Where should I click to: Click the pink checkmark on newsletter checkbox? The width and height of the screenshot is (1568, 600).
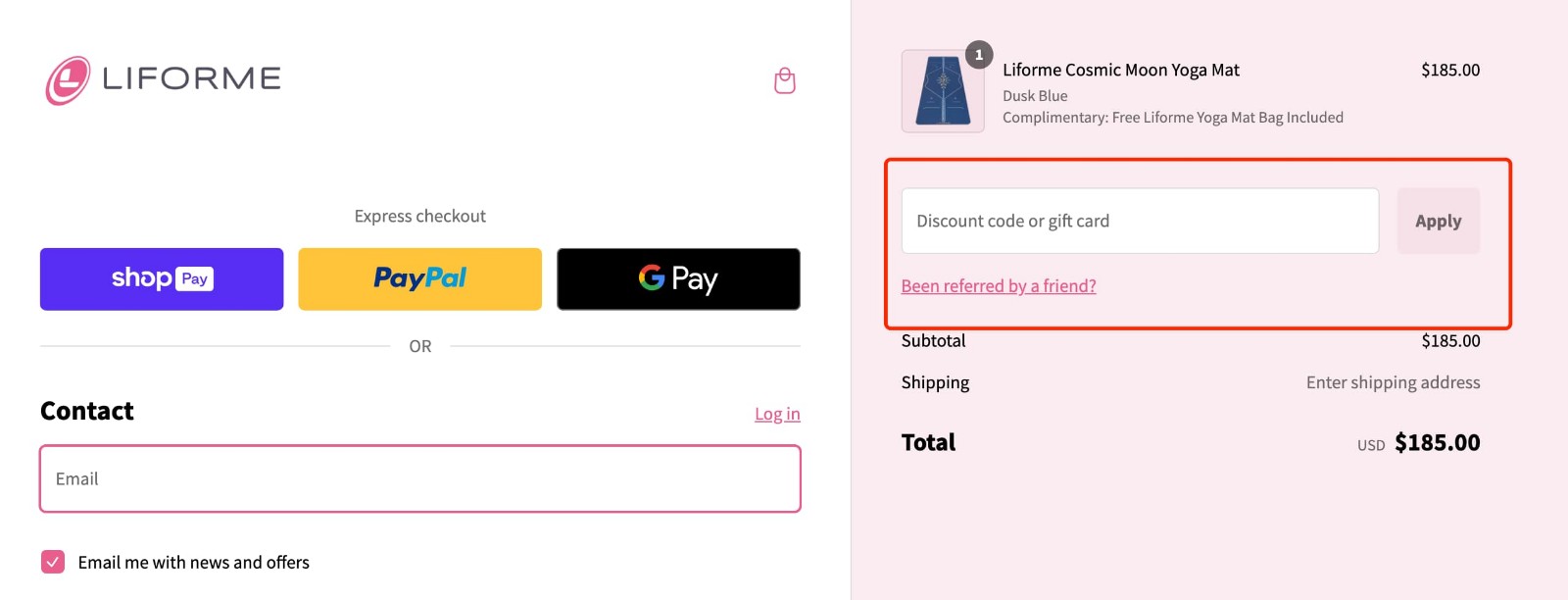tap(52, 561)
